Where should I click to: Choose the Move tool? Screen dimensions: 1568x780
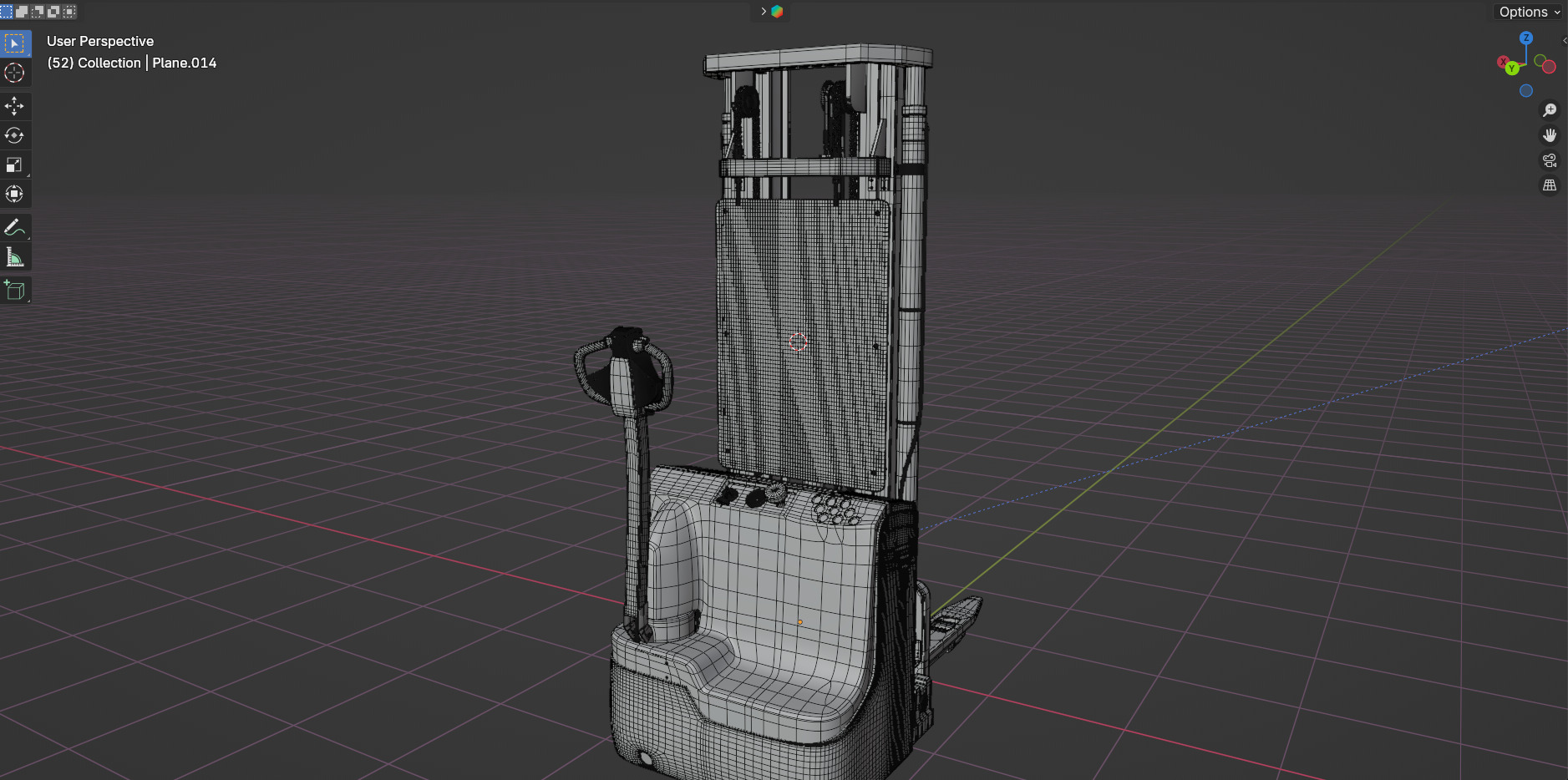tap(14, 106)
